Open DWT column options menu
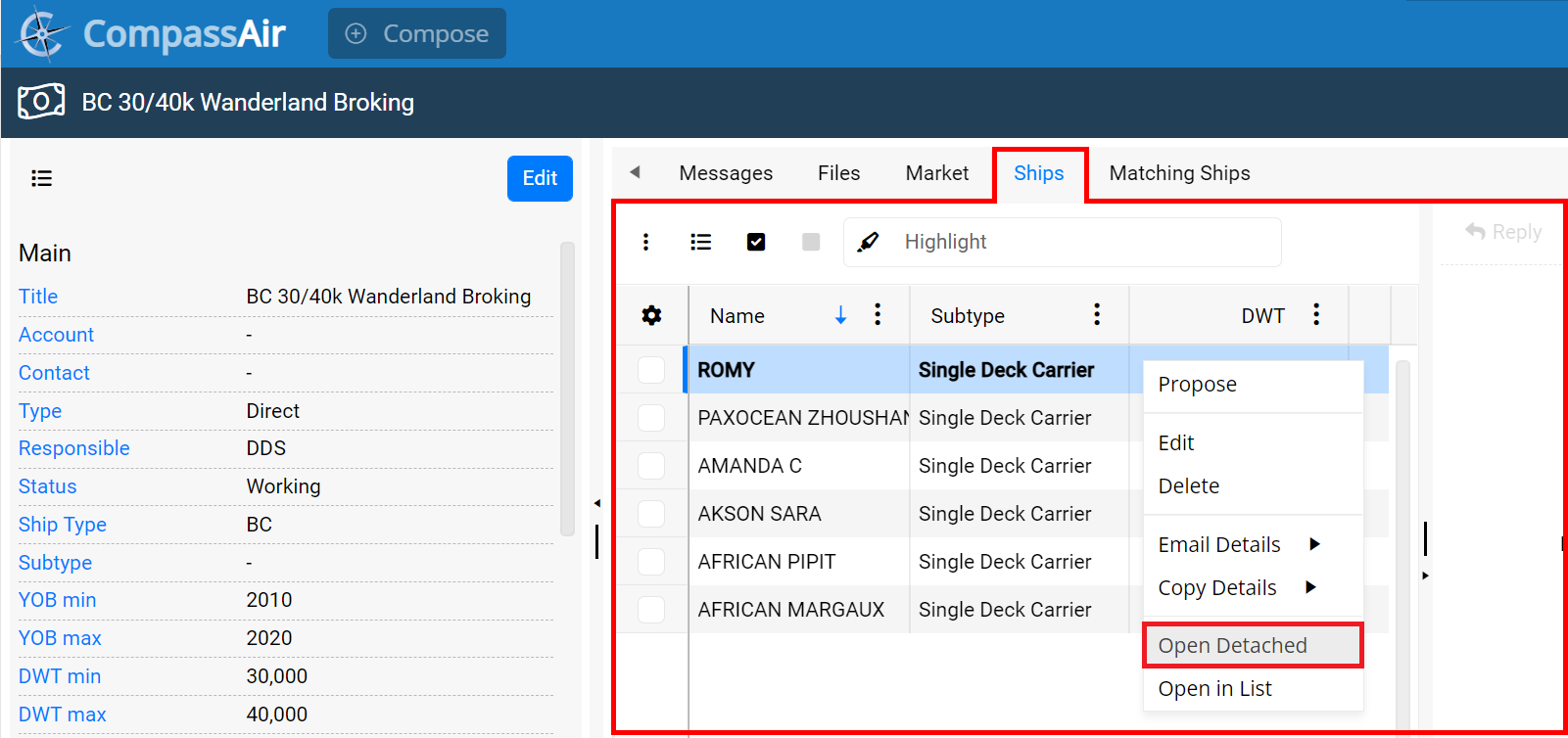 [1316, 314]
